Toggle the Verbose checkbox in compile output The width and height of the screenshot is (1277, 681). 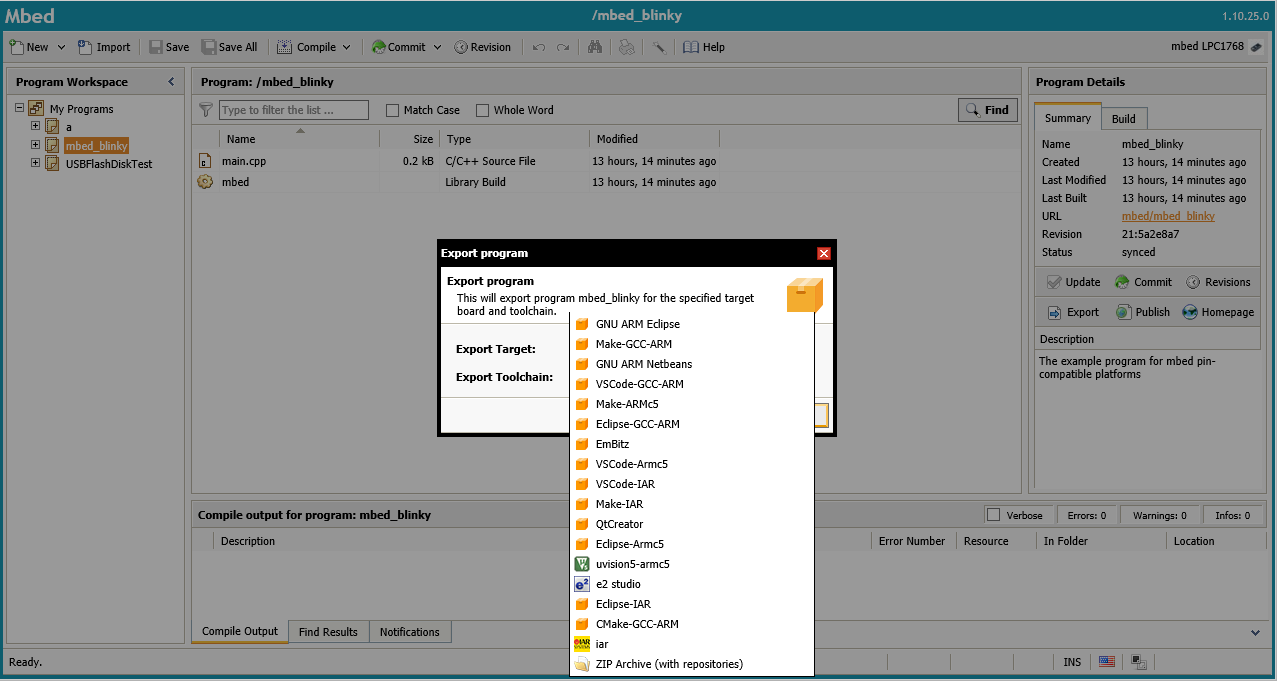[993, 515]
